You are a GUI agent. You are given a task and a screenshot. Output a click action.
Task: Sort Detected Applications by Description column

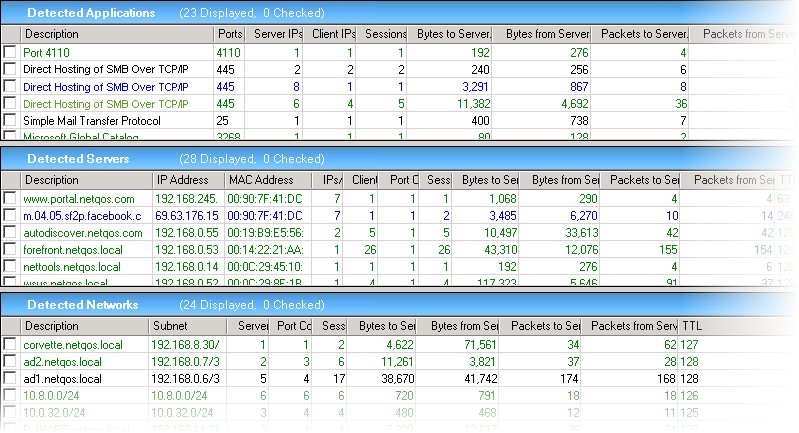coord(117,34)
